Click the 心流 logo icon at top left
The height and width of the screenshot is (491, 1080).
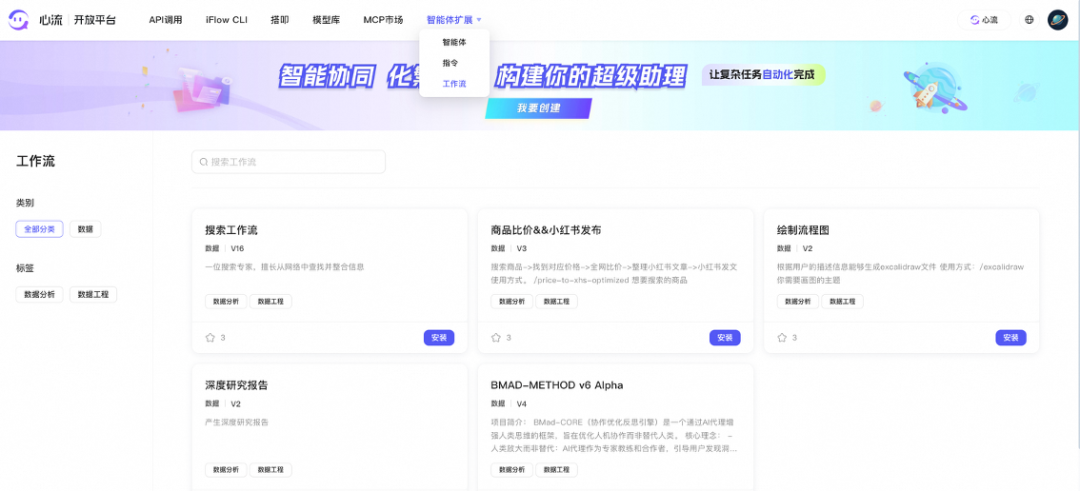coord(19,20)
